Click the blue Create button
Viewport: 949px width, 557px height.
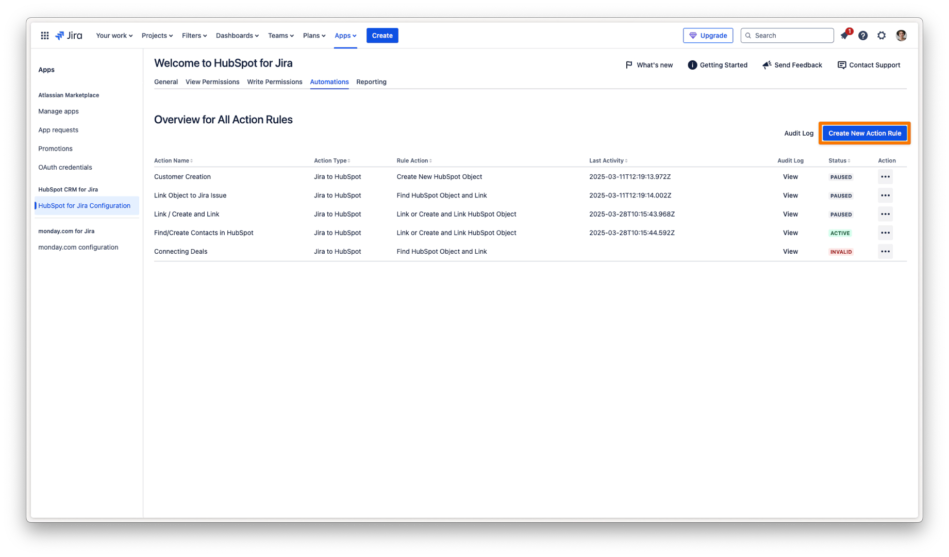[x=382, y=36]
